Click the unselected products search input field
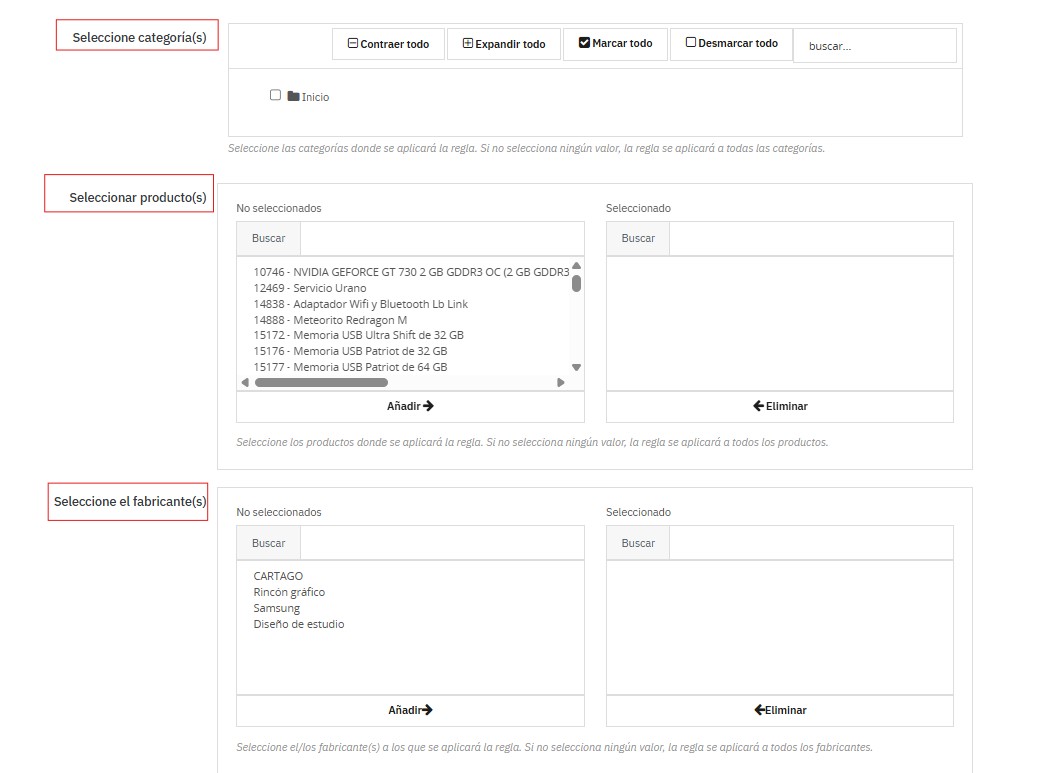Viewport: 1044px width, 773px height. 441,239
